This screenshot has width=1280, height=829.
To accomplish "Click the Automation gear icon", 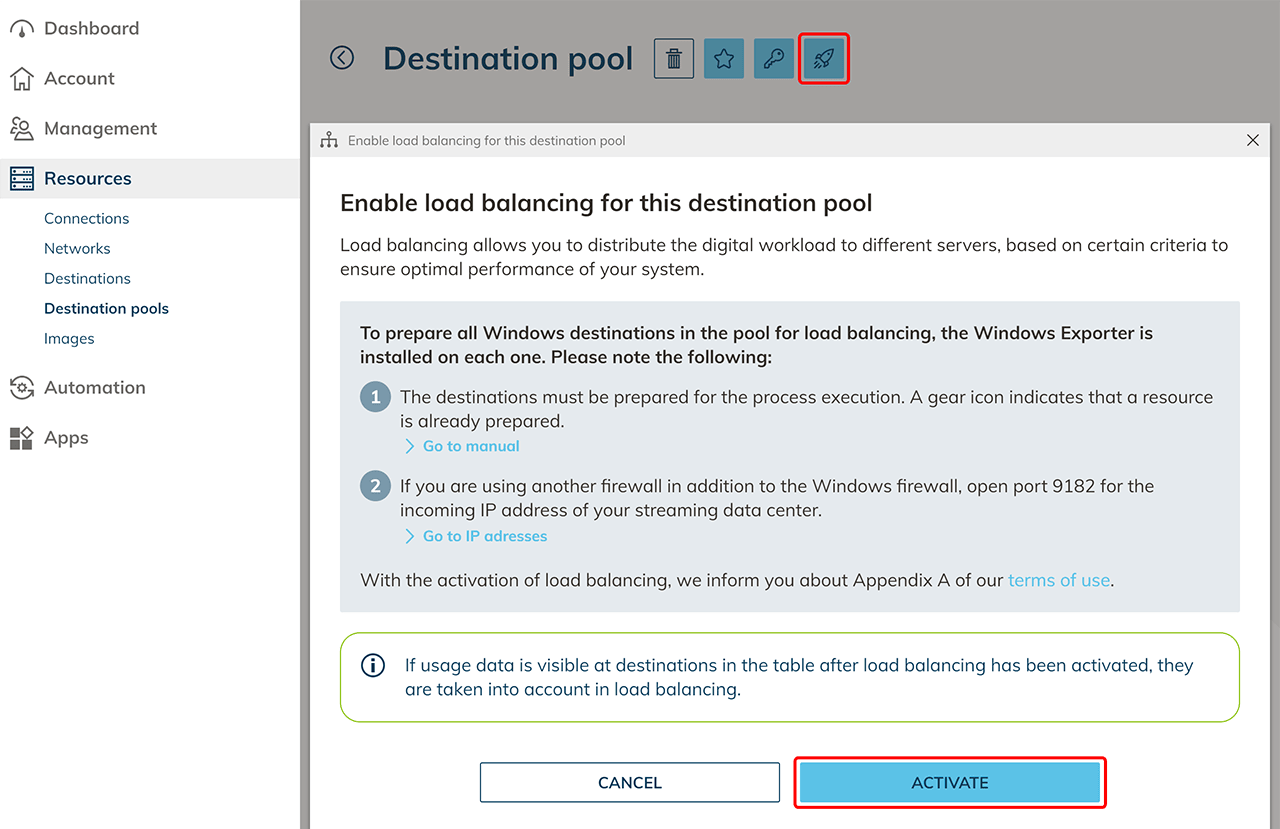I will [21, 388].
